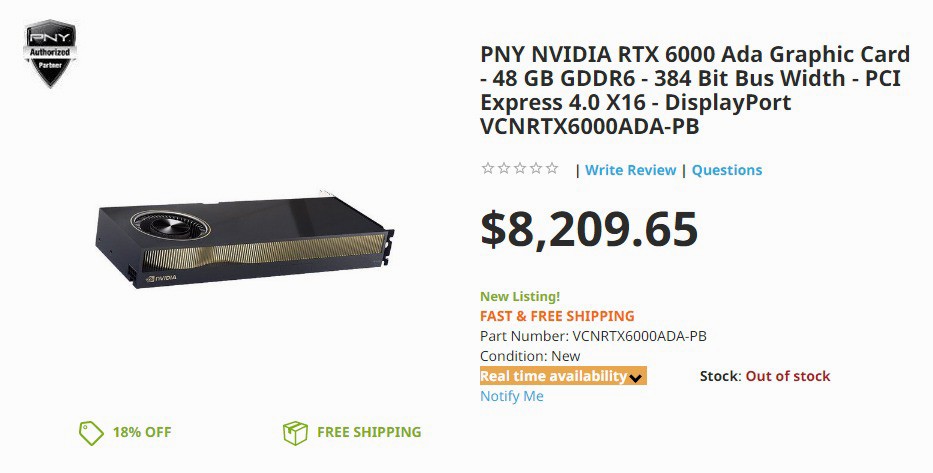The image size is (933, 473).
Task: Give five stars with the last star
Action: coord(552,169)
